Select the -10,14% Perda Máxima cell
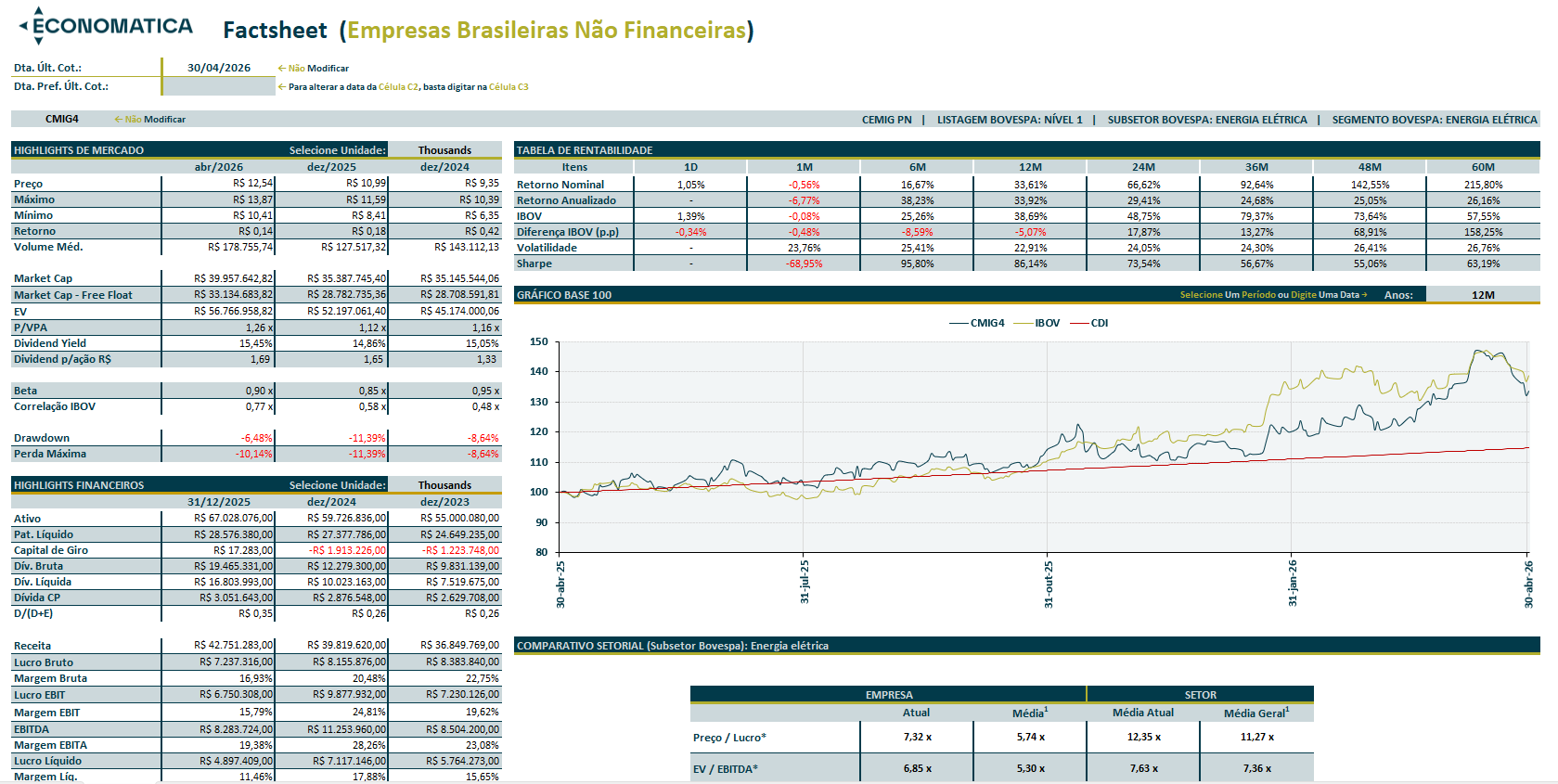The image size is (1558, 784). tap(219, 454)
